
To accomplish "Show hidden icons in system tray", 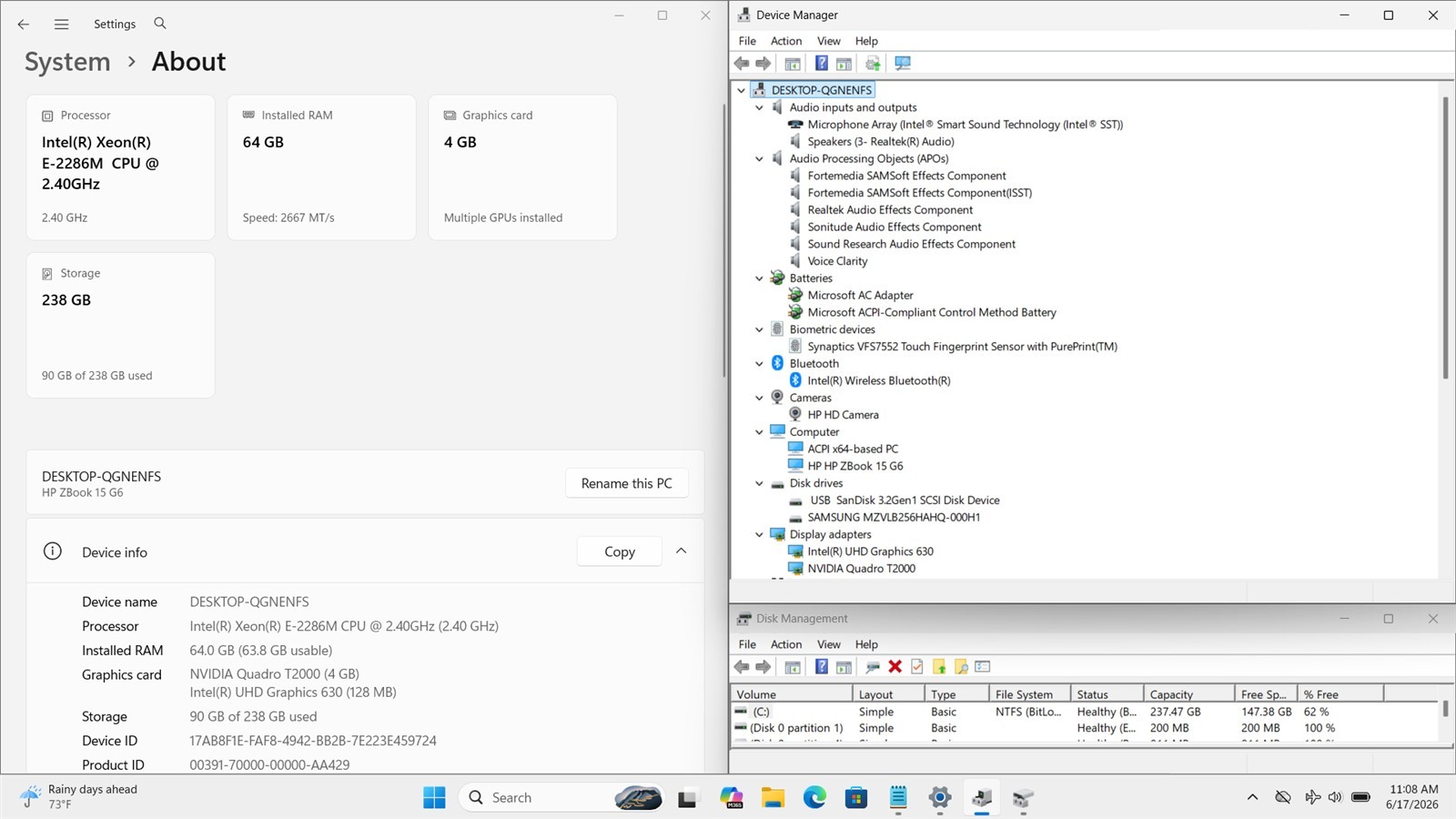I will (x=1252, y=797).
